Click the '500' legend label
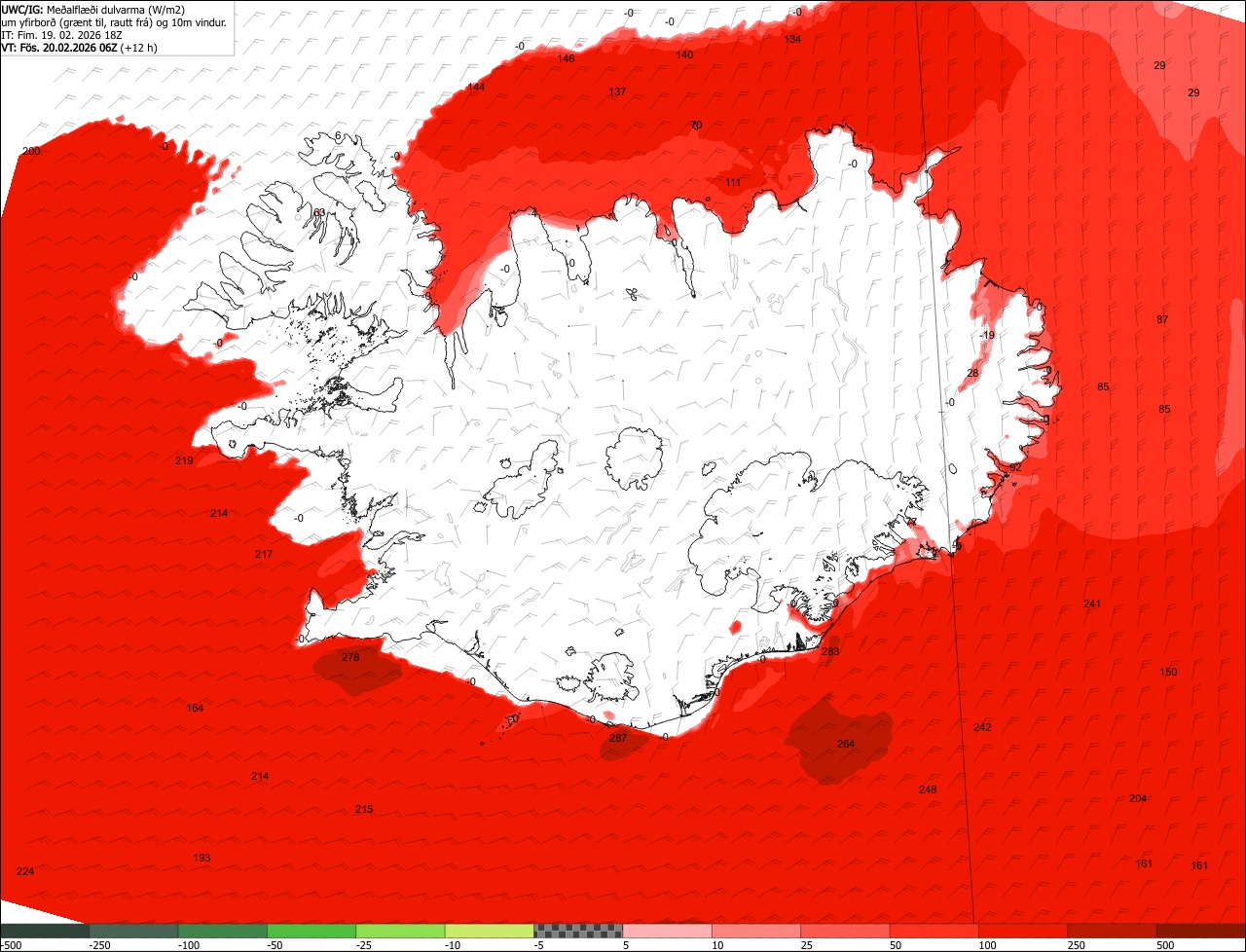1246x952 pixels. [1167, 945]
